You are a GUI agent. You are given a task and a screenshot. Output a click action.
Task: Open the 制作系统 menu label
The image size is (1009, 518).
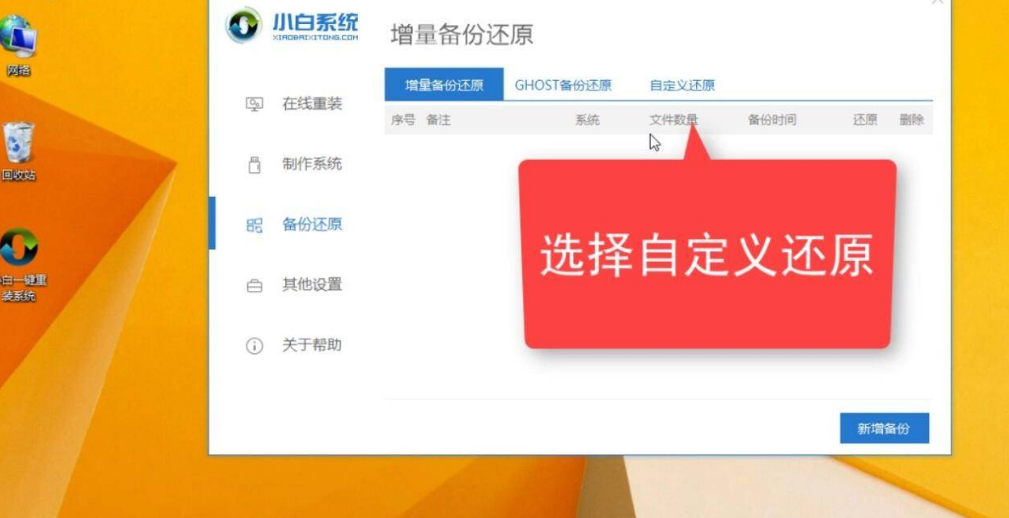[312, 164]
